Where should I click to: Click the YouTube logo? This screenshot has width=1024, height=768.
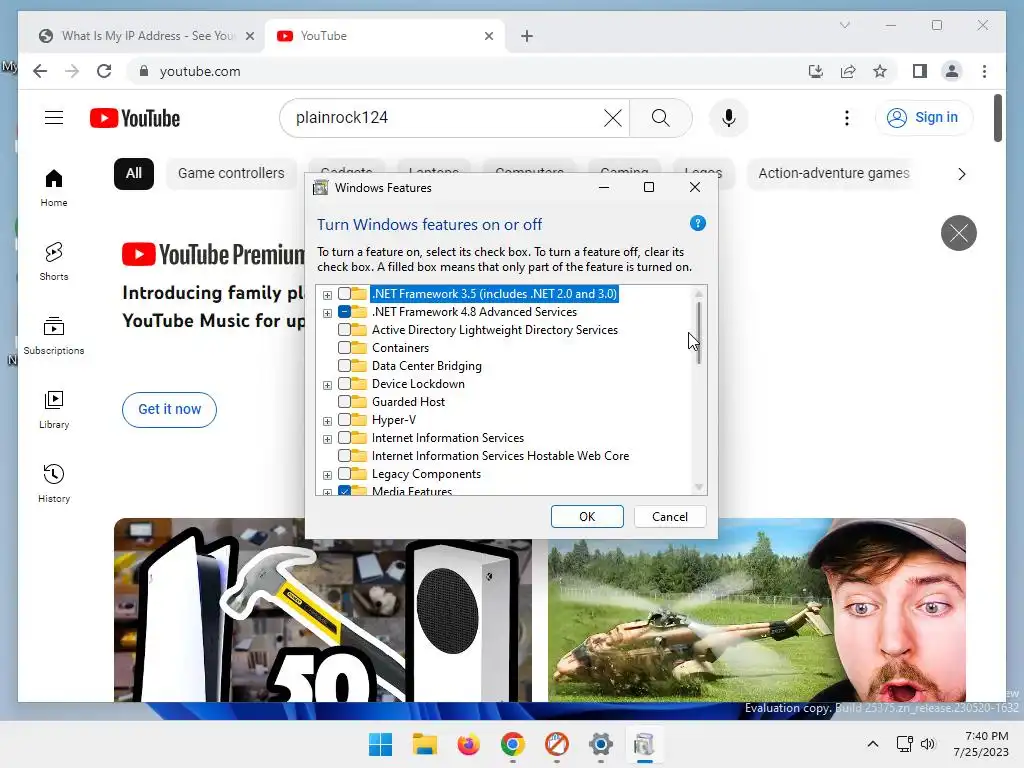135,118
